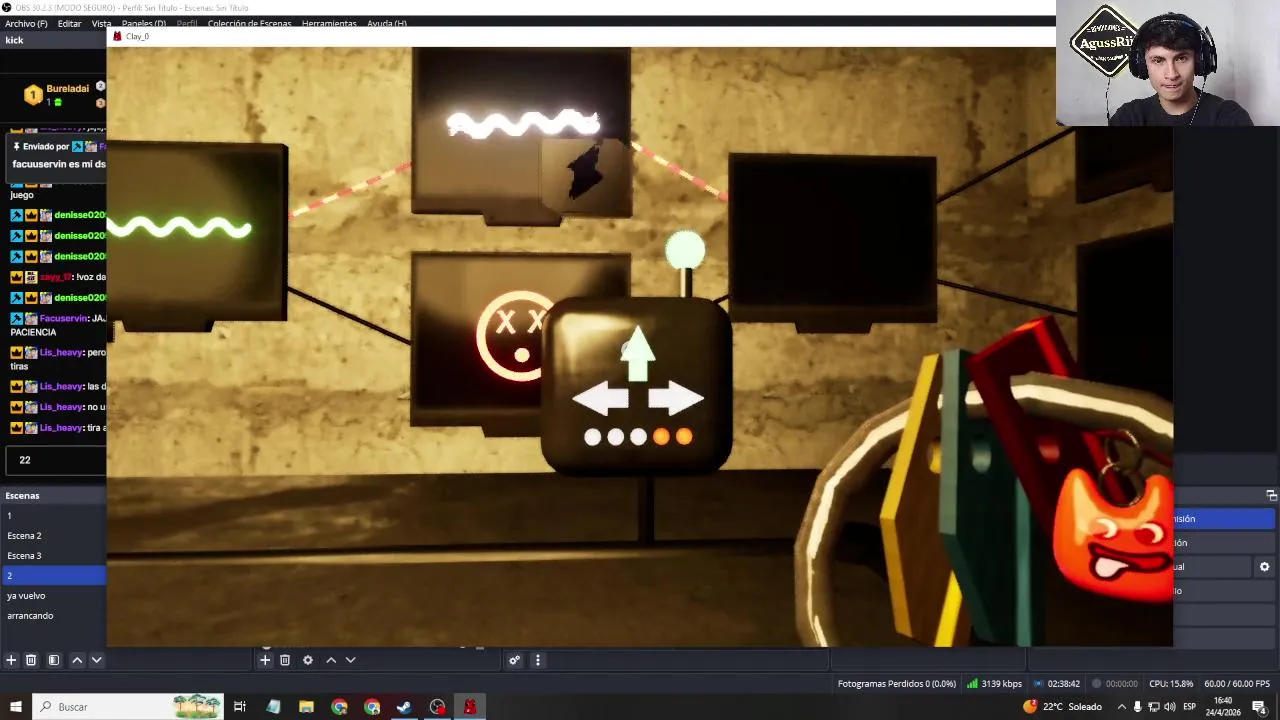Select scene arrancando
Screen dimensions: 1280x720
click(x=53, y=616)
